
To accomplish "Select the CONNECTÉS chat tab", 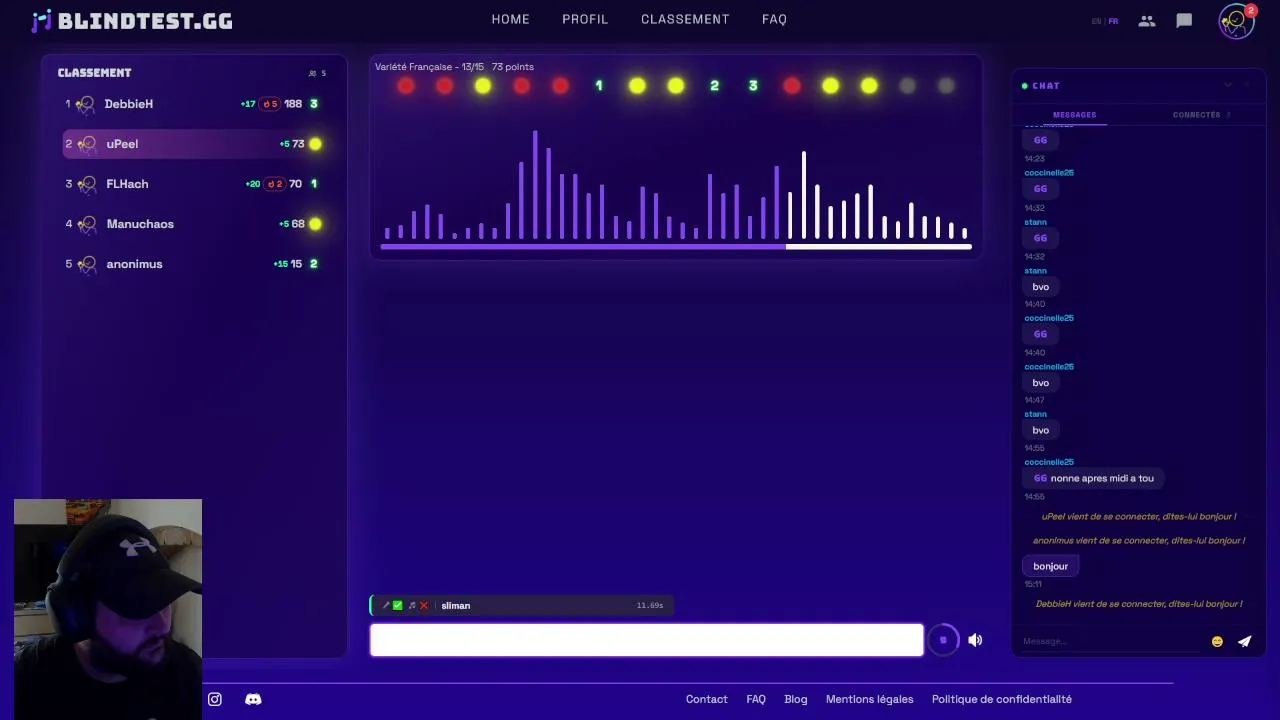I will 1196,115.
